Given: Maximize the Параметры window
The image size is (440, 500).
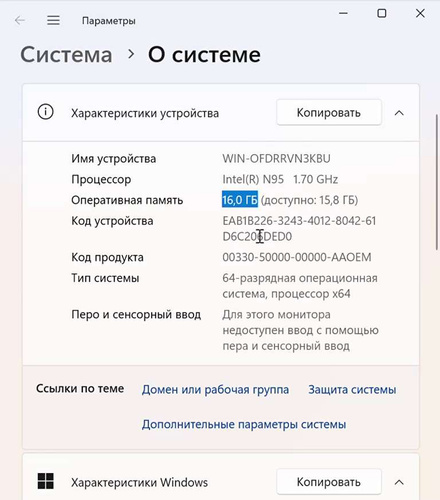Looking at the screenshot, I should (x=382, y=13).
